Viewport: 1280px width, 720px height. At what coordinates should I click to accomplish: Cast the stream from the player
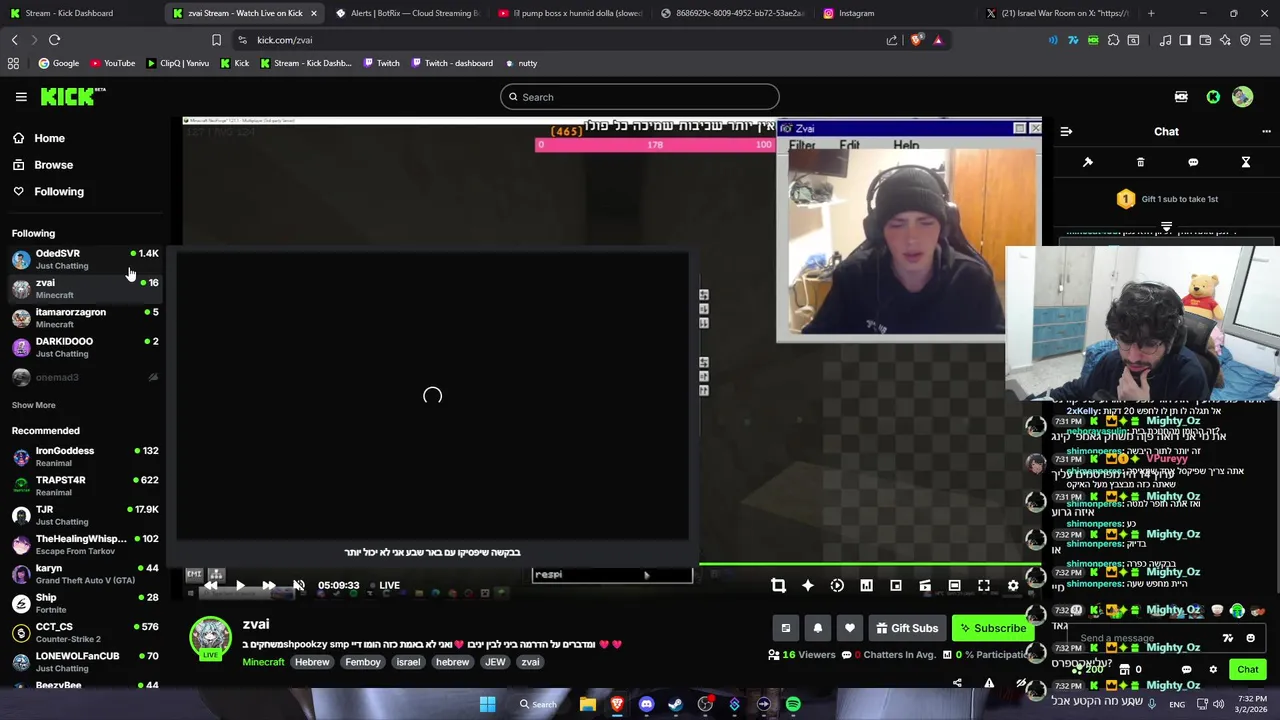[x=925, y=586]
